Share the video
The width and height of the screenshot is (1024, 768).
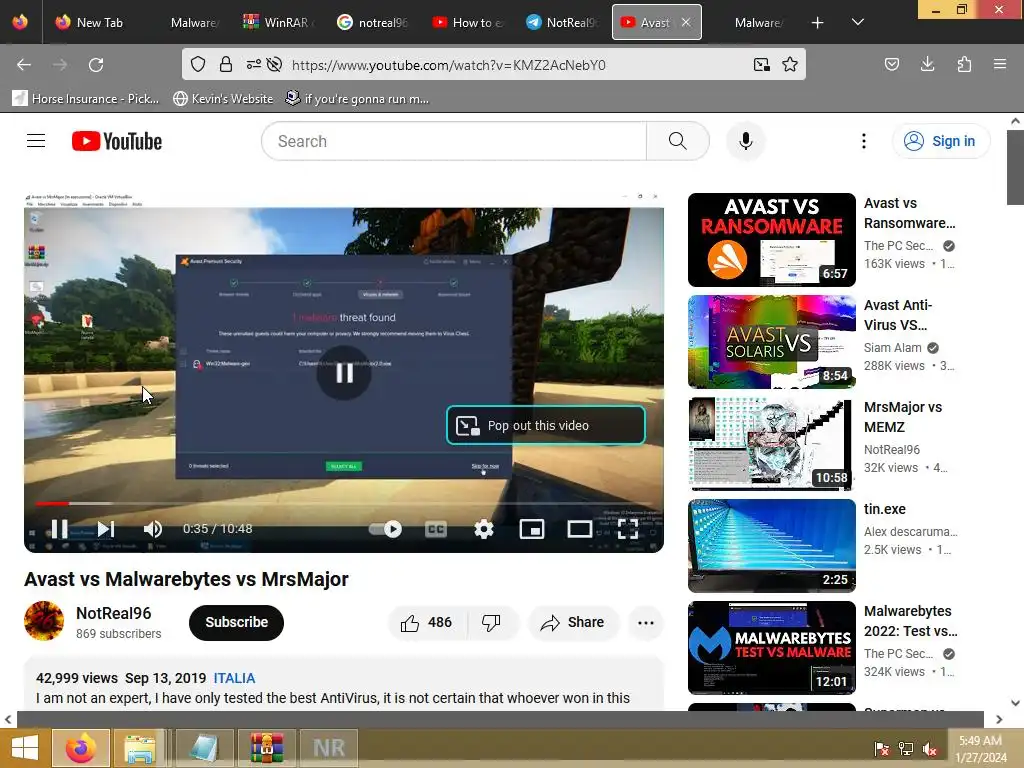573,622
